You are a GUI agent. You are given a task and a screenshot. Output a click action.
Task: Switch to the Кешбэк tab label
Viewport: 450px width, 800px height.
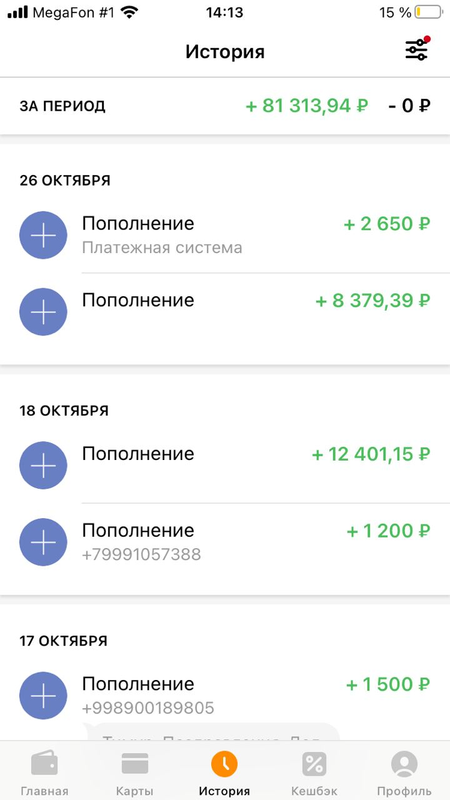point(314,791)
